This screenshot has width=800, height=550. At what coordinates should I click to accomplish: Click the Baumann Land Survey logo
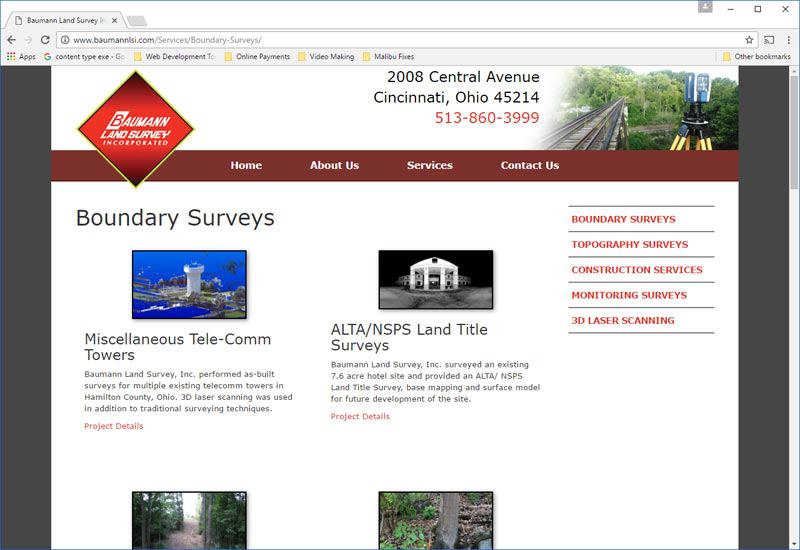point(135,129)
